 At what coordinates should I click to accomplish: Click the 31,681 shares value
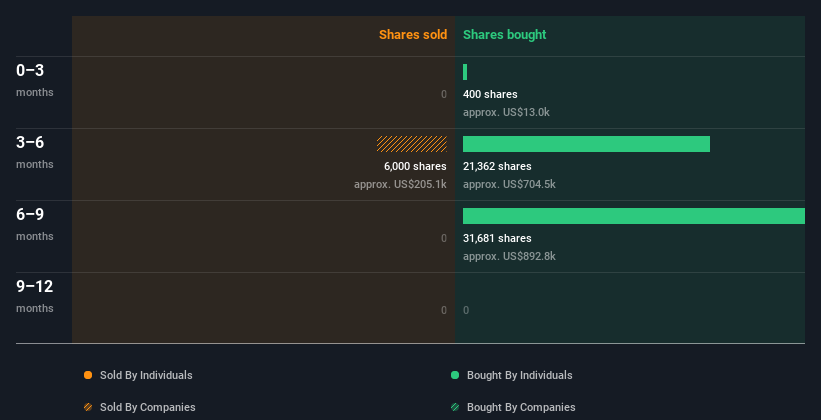tap(497, 238)
